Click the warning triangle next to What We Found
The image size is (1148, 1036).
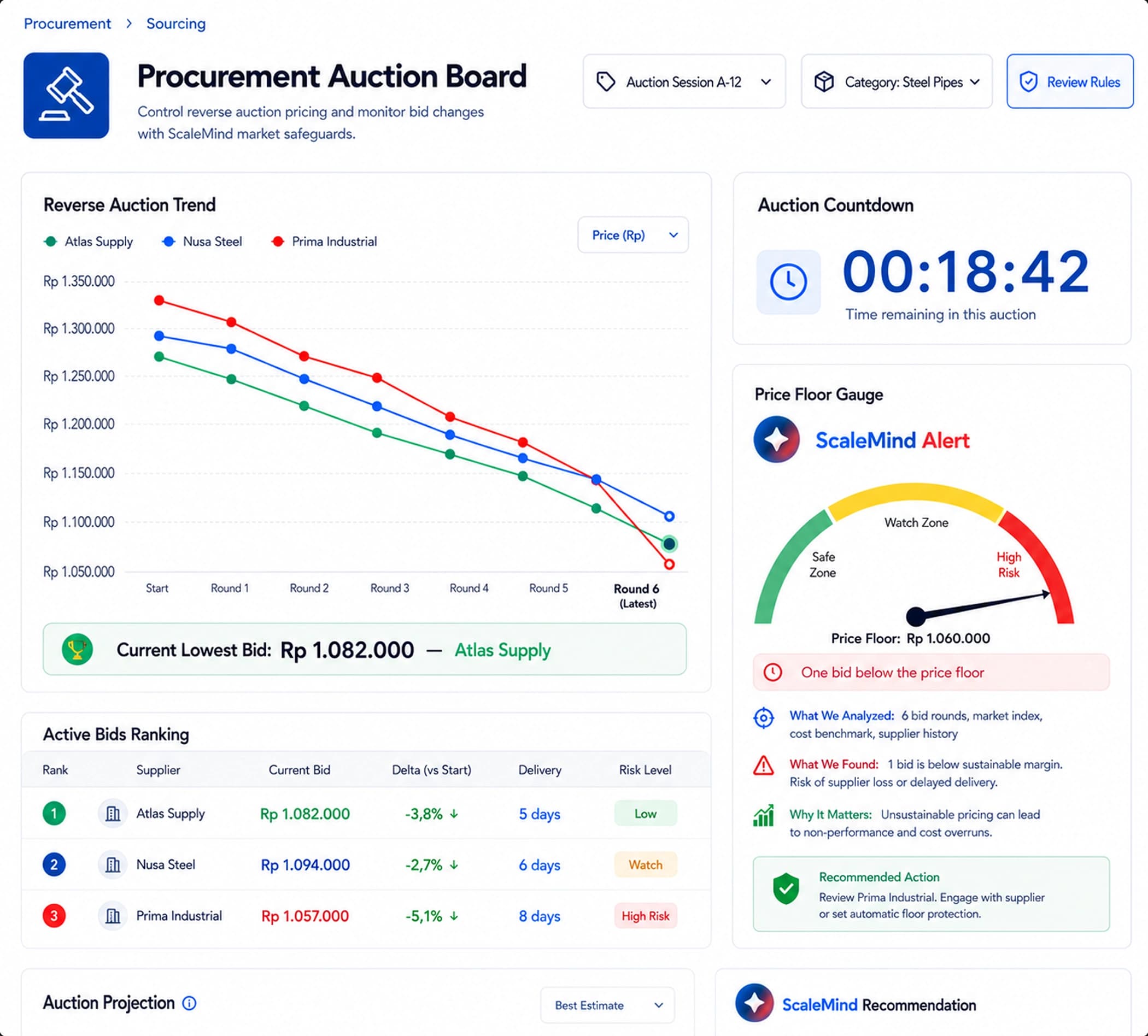click(763, 766)
